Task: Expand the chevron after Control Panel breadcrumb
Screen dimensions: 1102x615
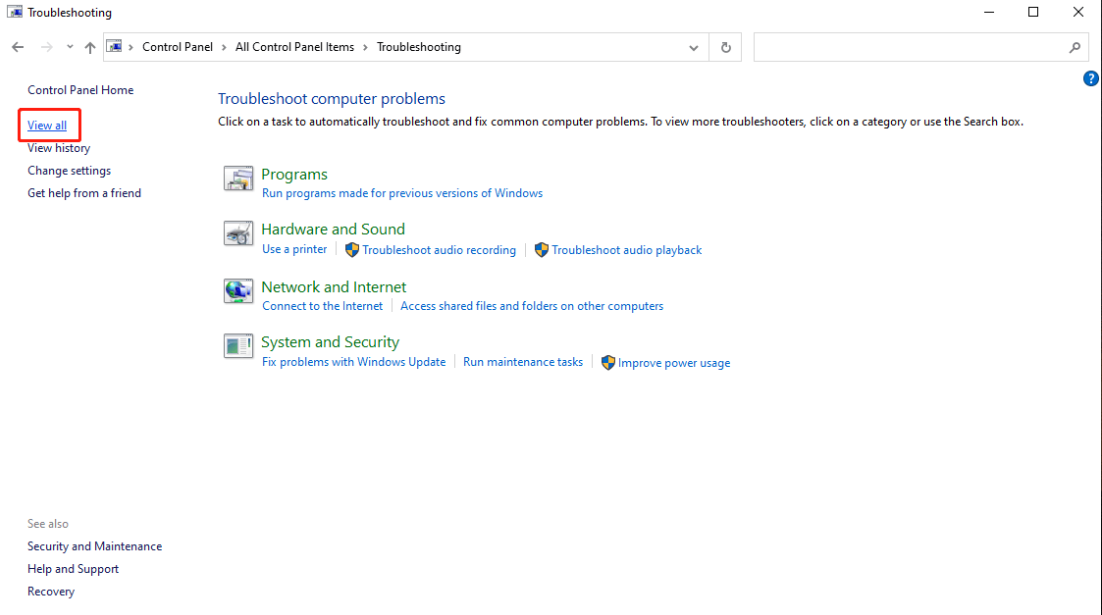Action: tap(224, 47)
